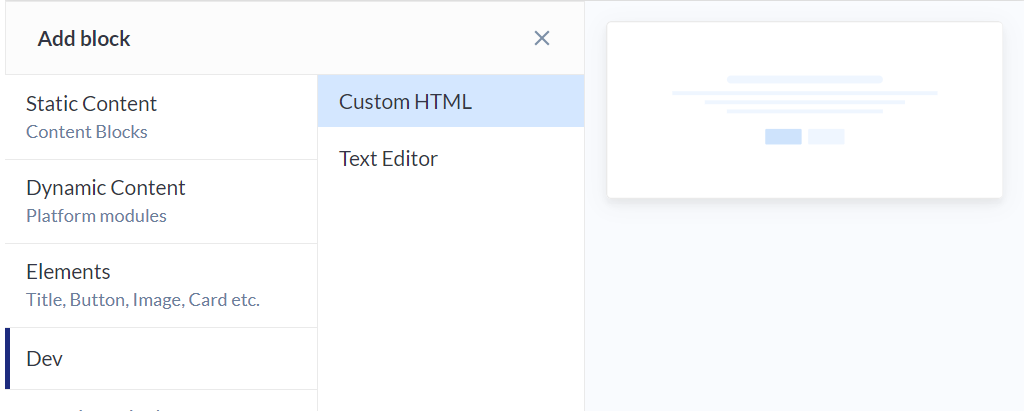Click the Content Blocks subtitle text
The height and width of the screenshot is (411, 1024).
tap(87, 132)
